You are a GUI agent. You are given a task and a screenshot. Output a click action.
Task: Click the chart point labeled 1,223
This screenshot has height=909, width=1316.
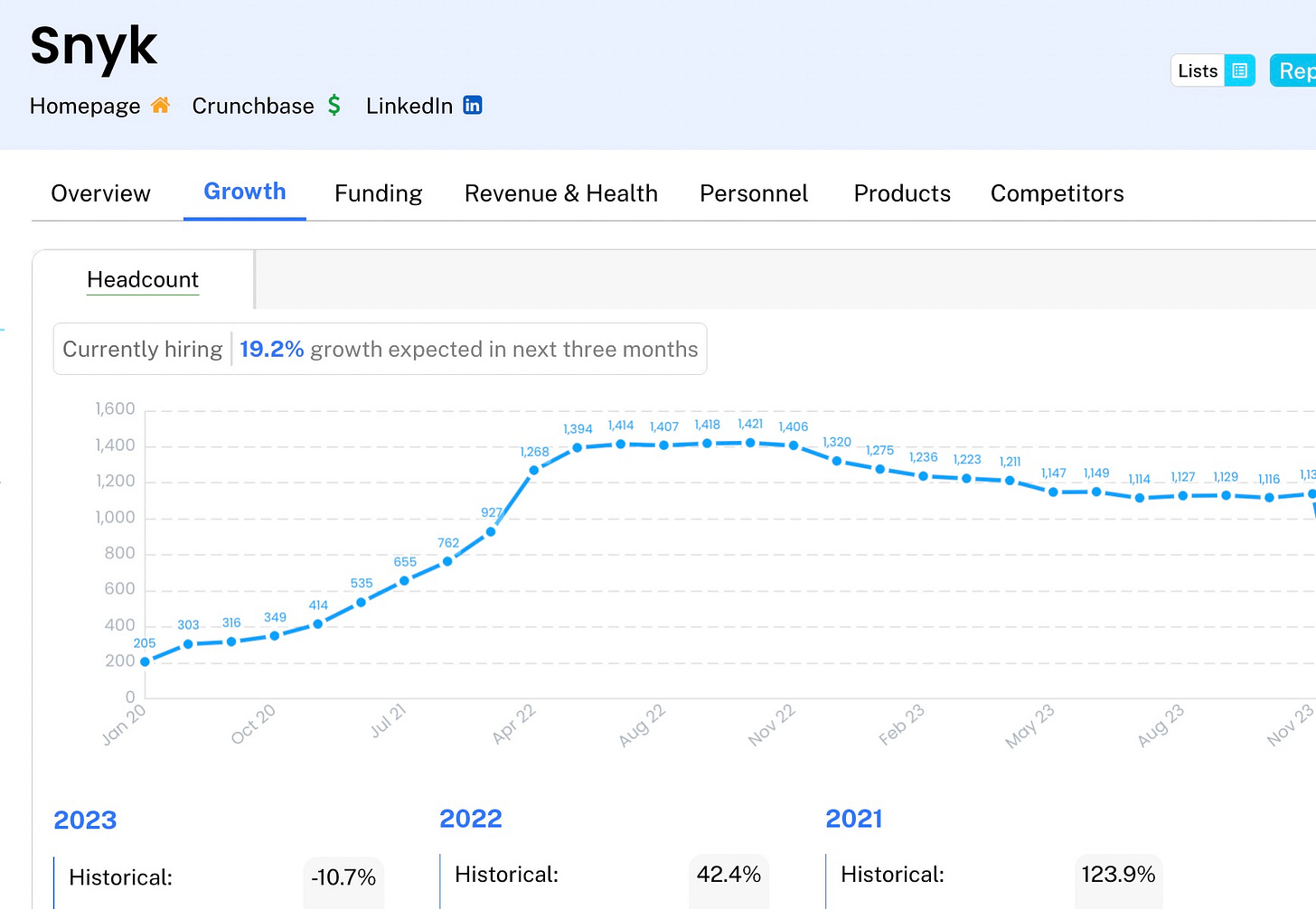[x=966, y=478]
